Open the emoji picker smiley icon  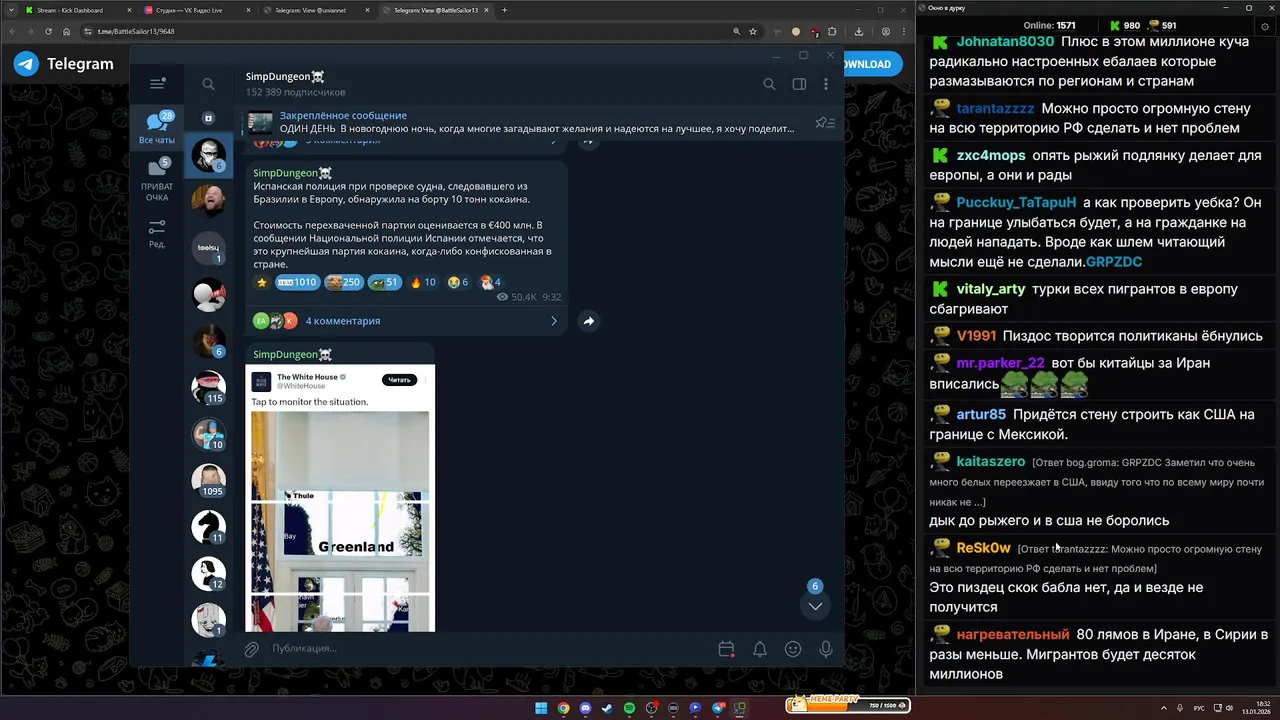(793, 649)
